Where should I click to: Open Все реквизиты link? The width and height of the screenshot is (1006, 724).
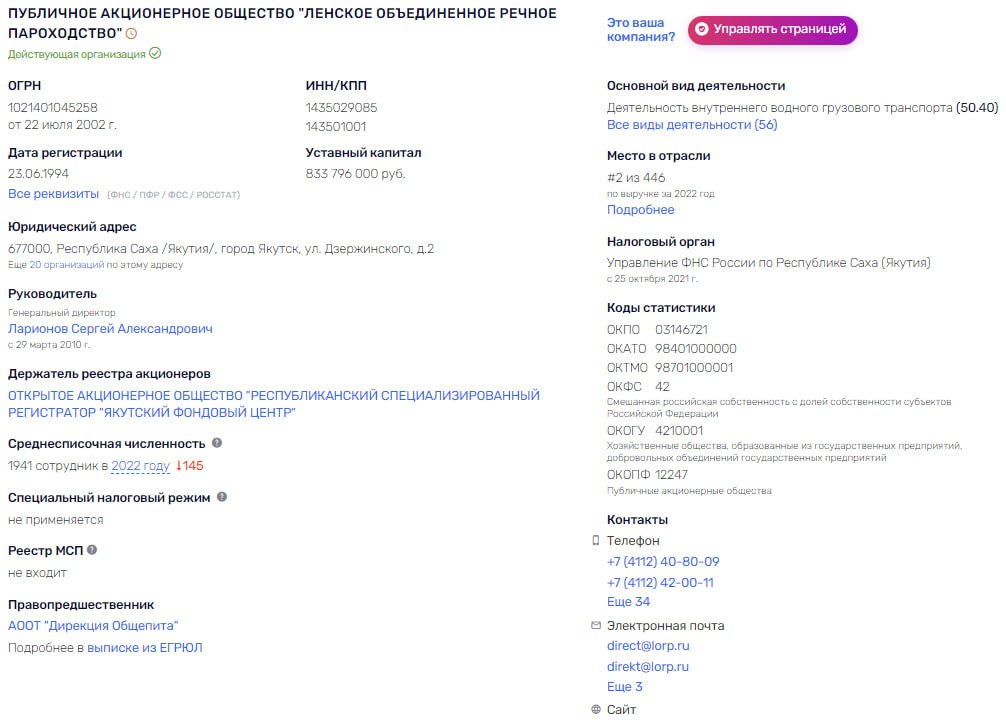tap(53, 194)
